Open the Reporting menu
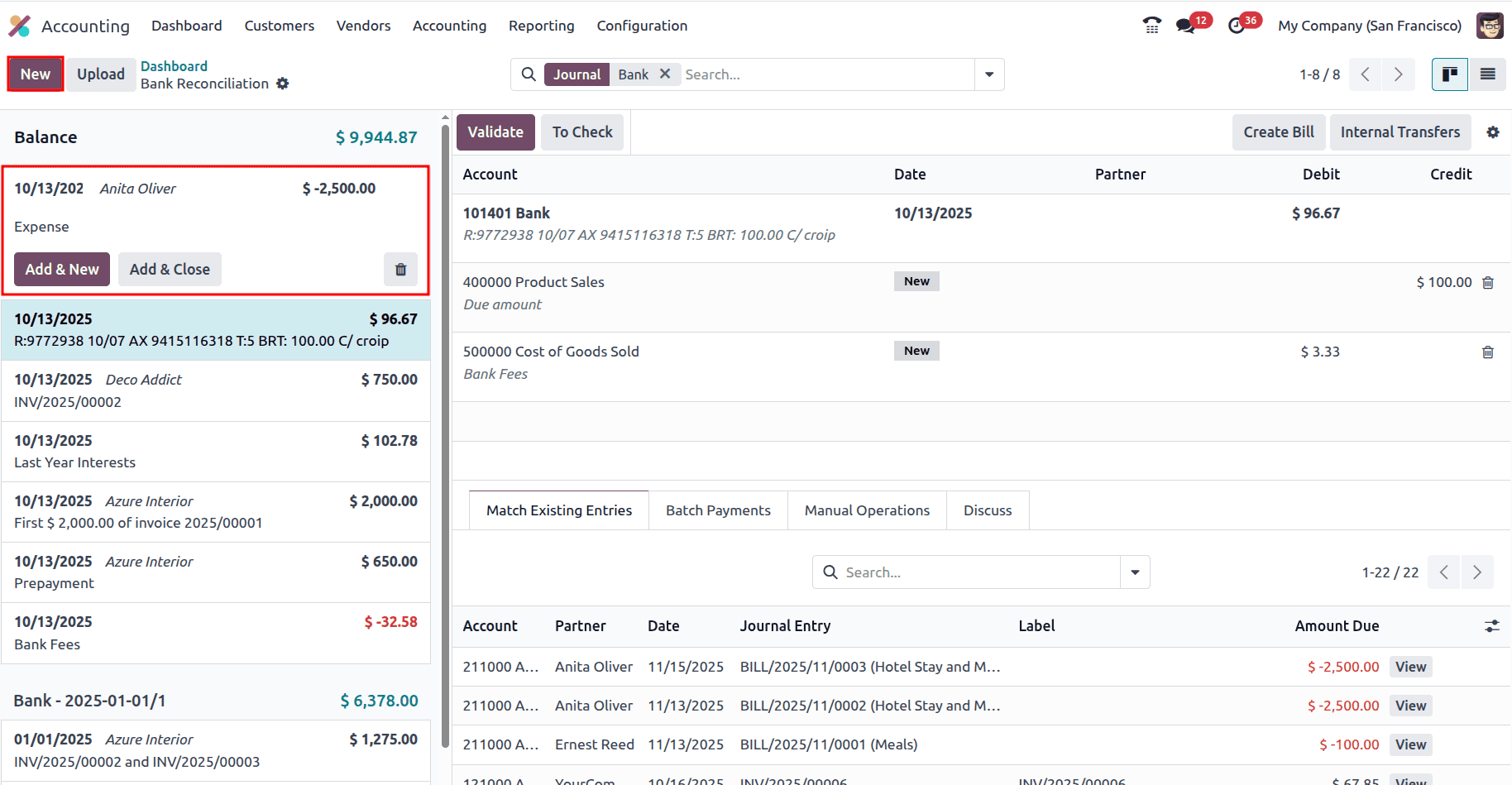This screenshot has width=1512, height=785. (541, 26)
